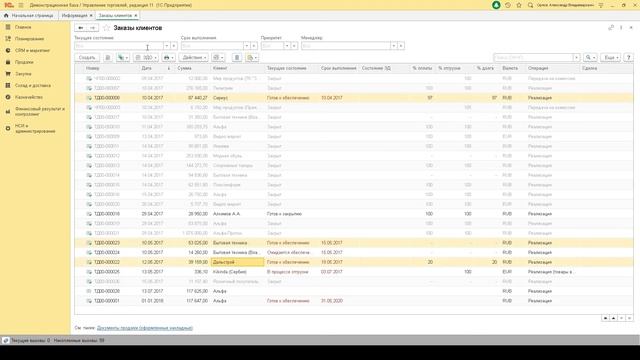Go back with the left arrow button

[x=81, y=28]
